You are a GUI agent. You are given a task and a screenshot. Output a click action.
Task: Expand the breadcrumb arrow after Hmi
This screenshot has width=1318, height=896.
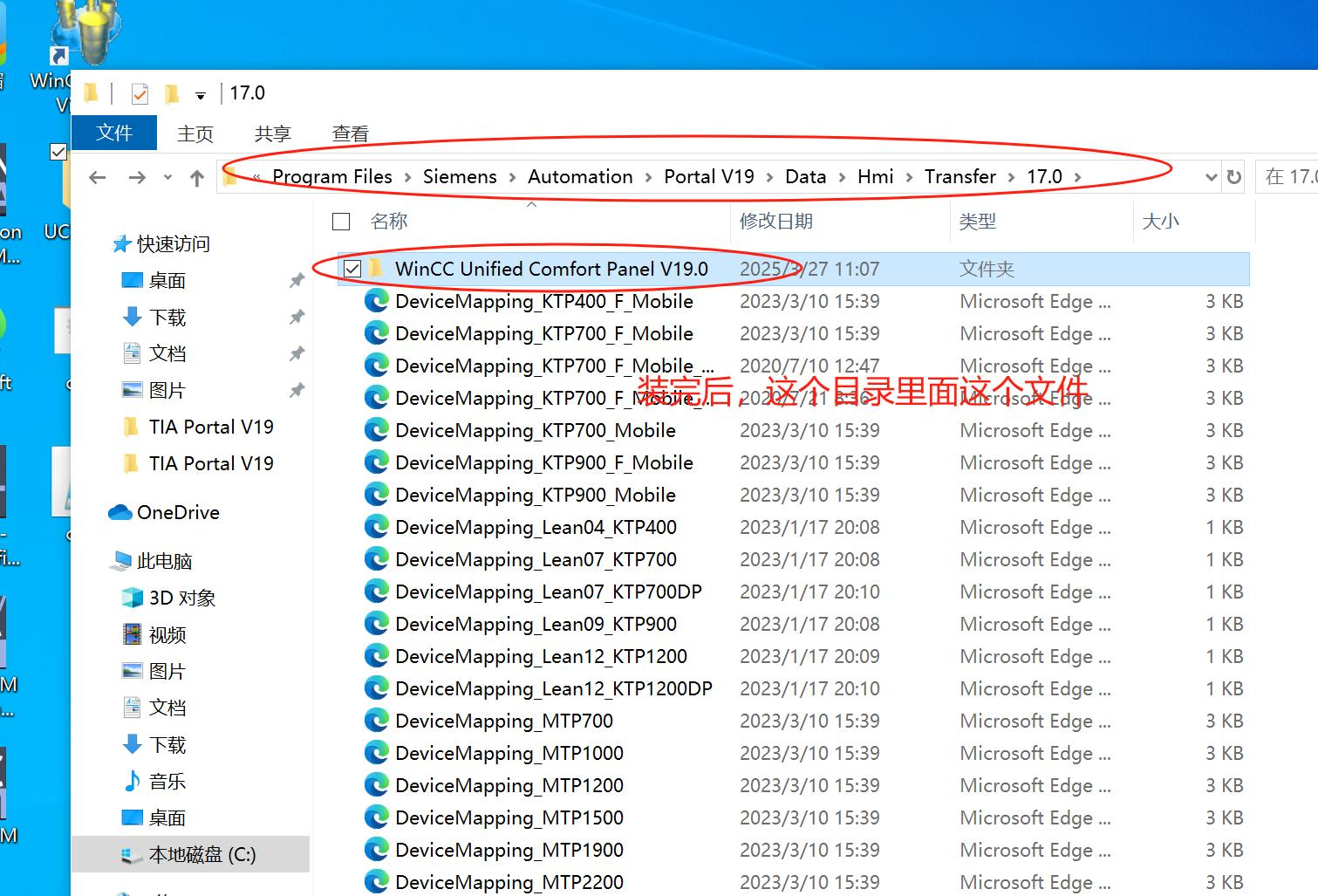(x=909, y=177)
